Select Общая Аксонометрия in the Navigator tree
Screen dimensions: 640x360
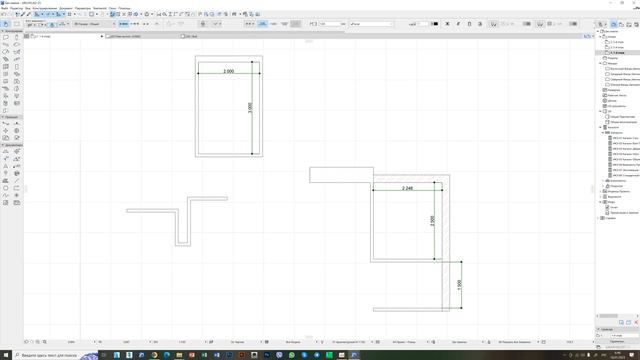pyautogui.click(x=623, y=122)
